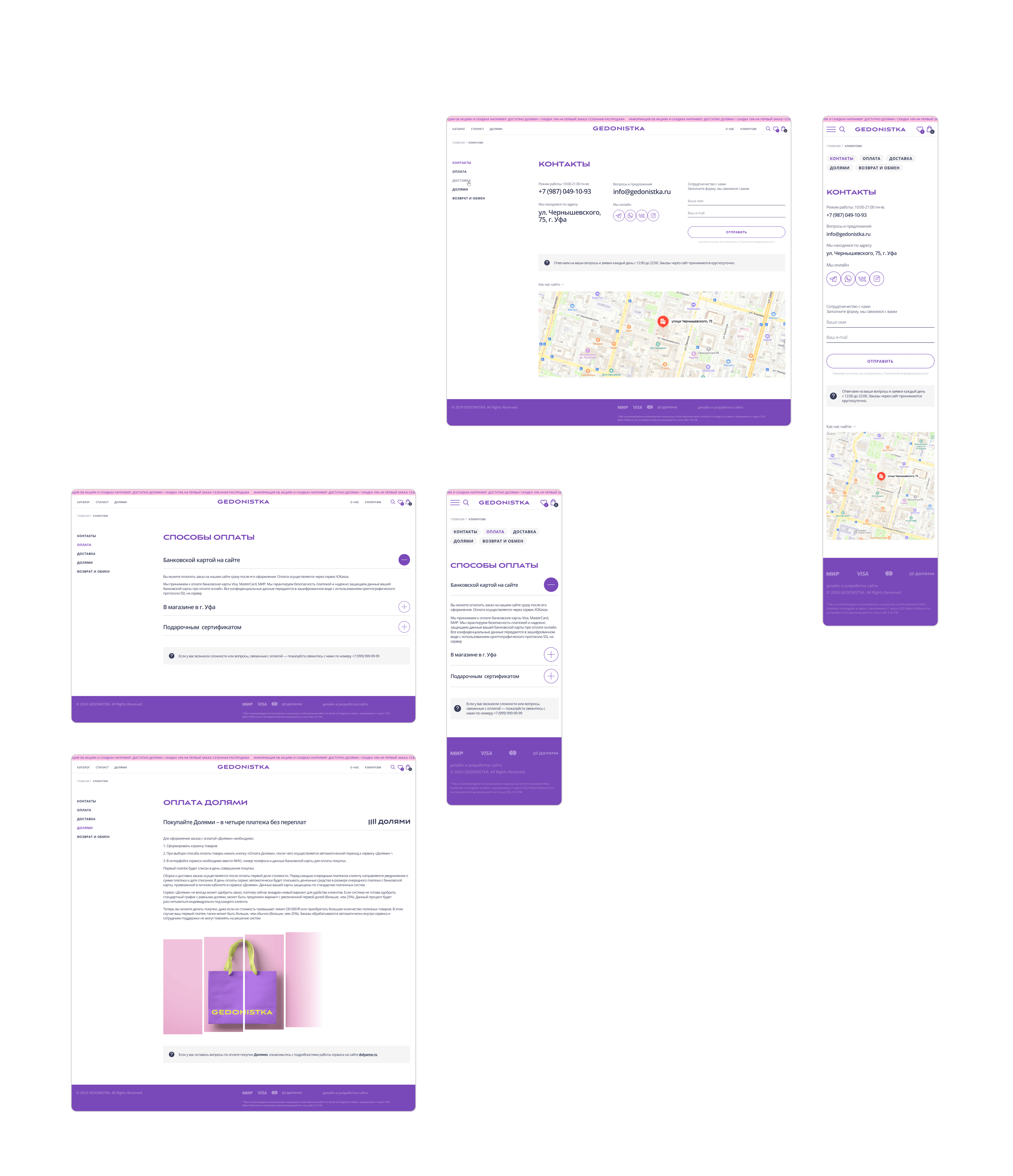This screenshot has width=1013, height=1176.
Task: Click WhatsApp icon on mobile Контакты page
Action: (848, 279)
